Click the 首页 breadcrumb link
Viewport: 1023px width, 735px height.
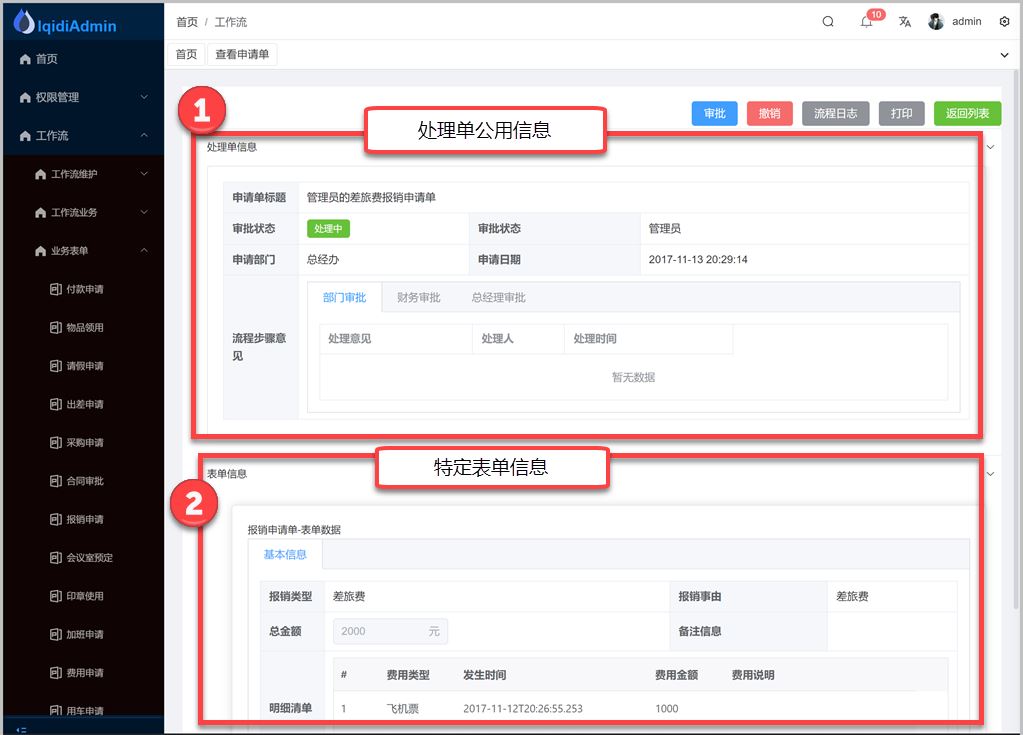pyautogui.click(x=187, y=22)
